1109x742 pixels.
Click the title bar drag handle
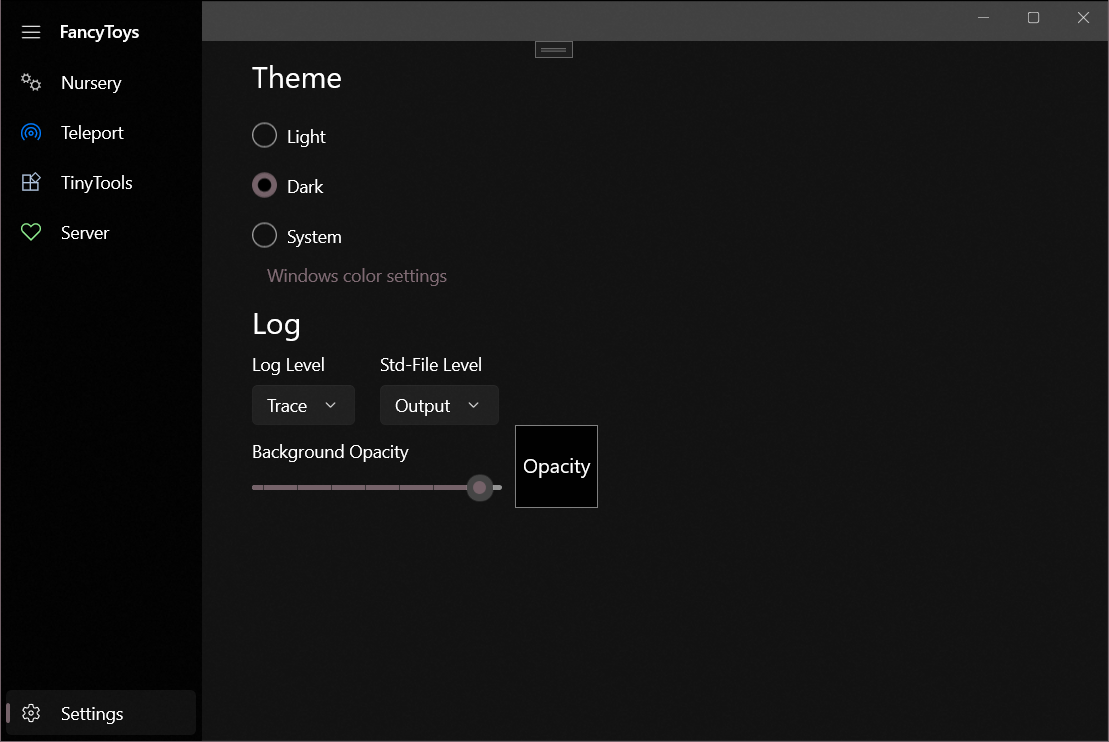pyautogui.click(x=553, y=48)
